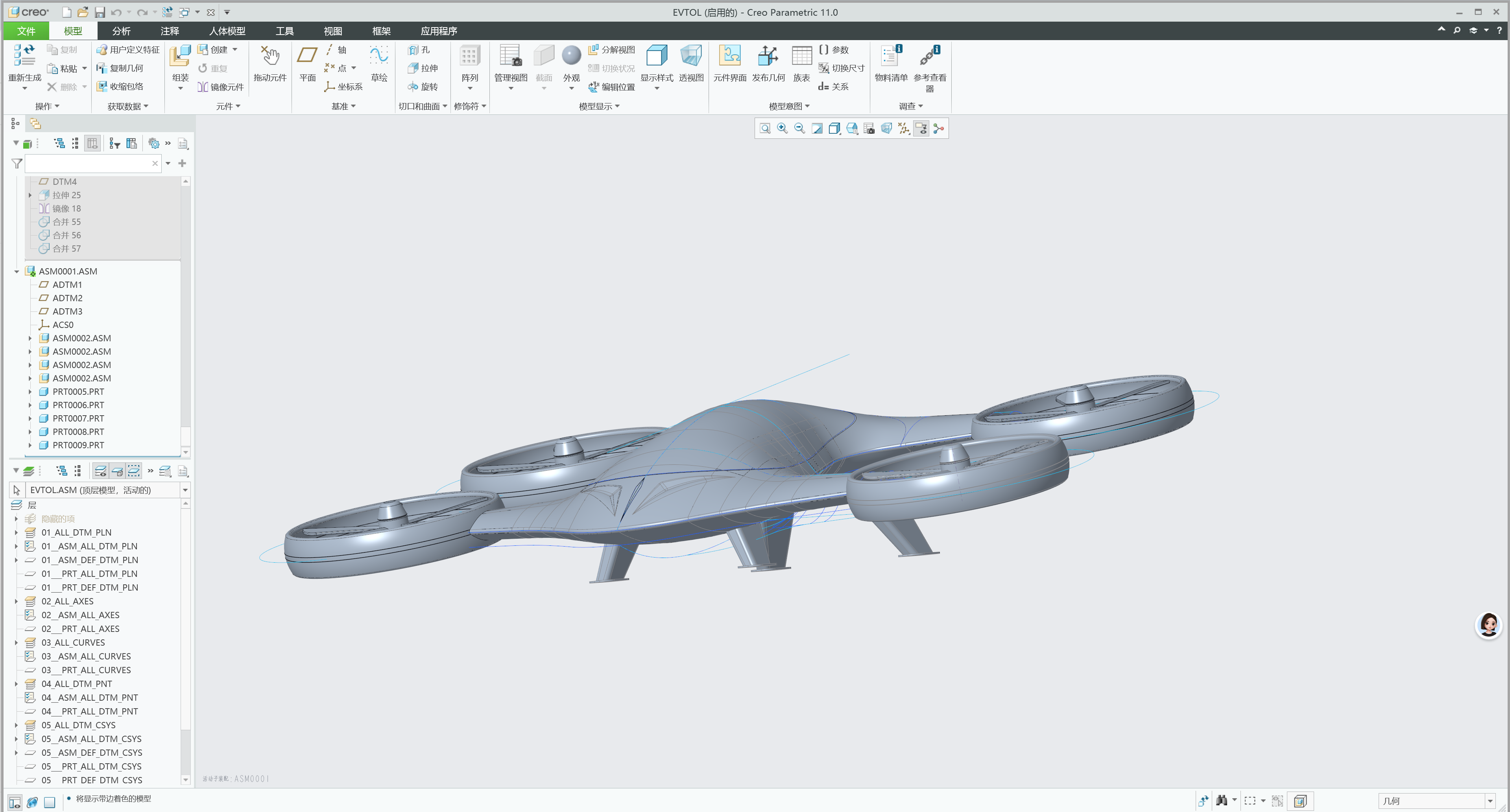Click the Undo arrow in quick access toolbar
Image resolution: width=1510 pixels, height=812 pixels.
coord(116,12)
